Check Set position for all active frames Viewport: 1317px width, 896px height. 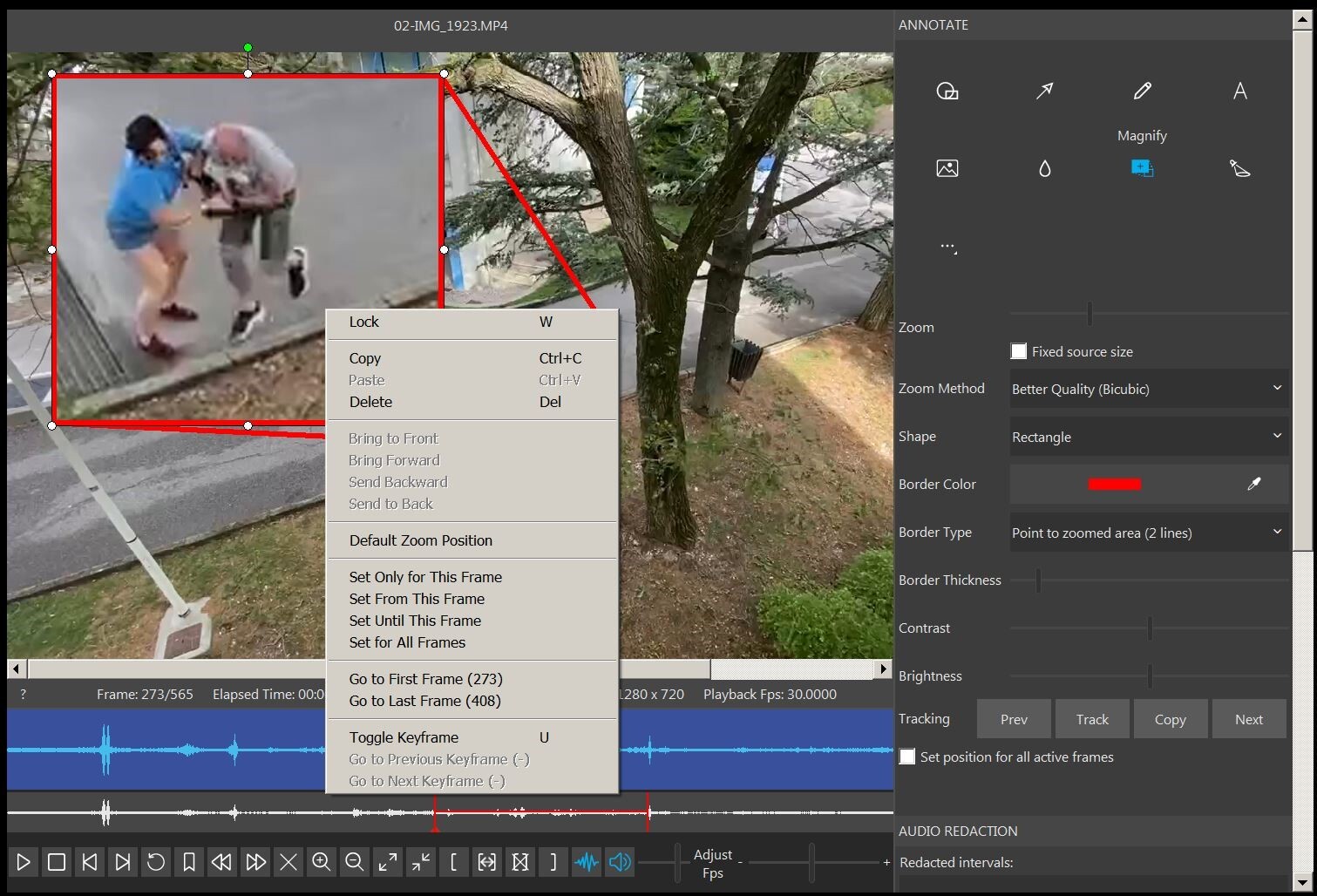907,757
